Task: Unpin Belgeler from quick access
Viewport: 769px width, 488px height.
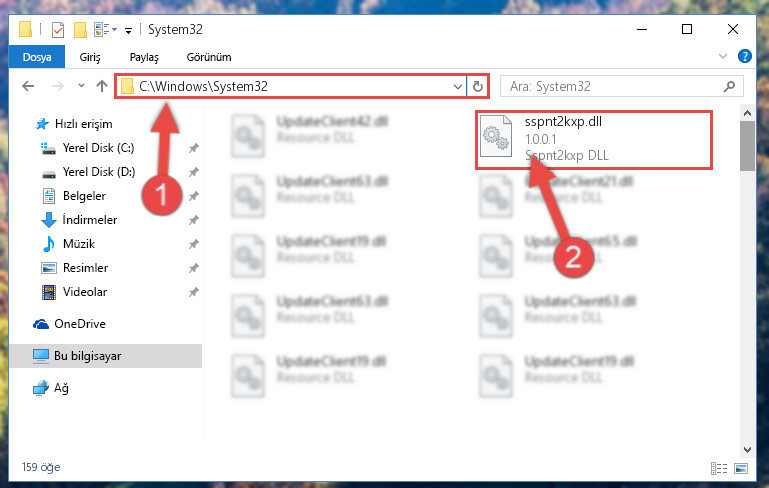Action: pyautogui.click(x=194, y=196)
